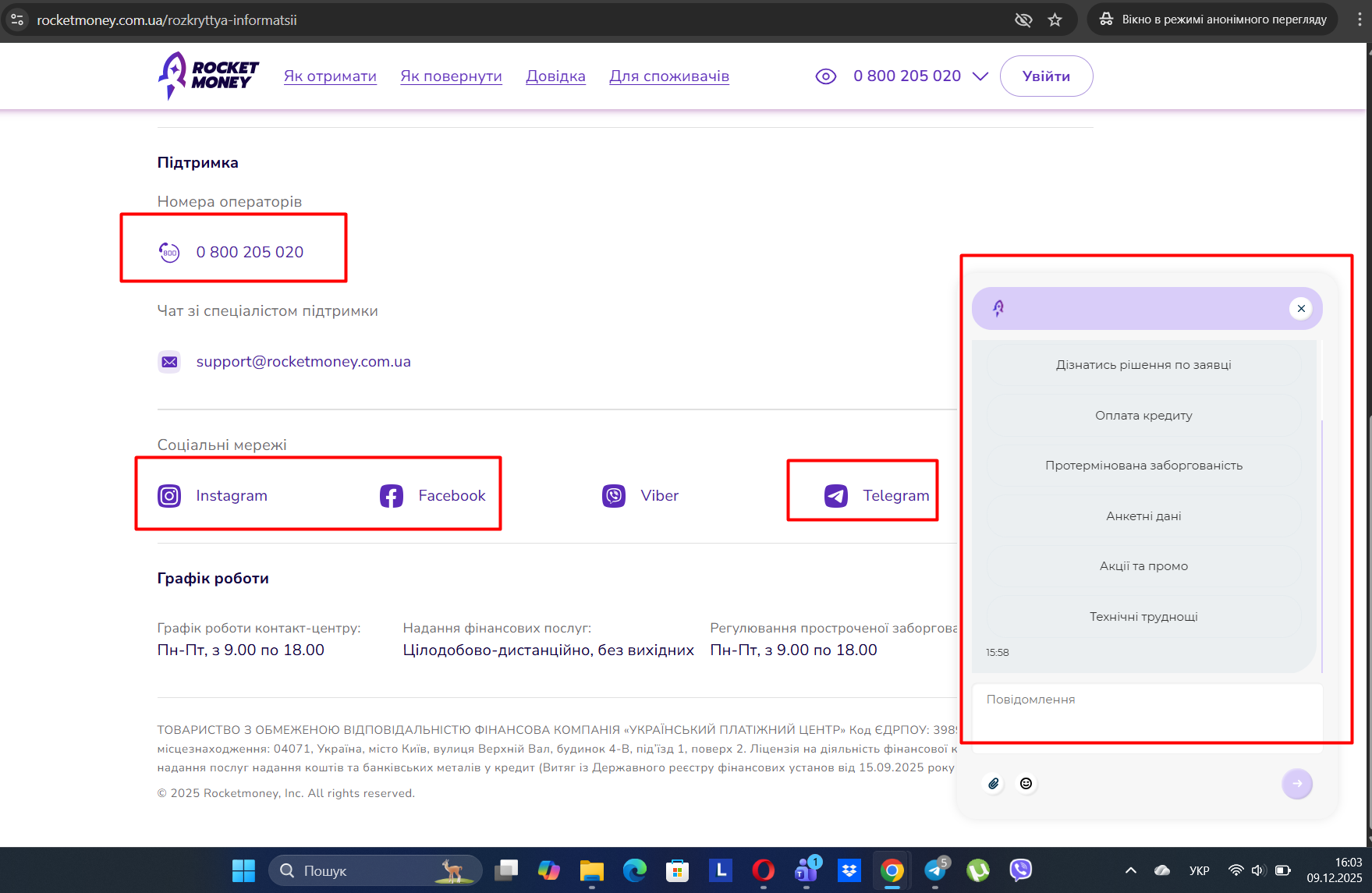This screenshot has height=893, width=1372.
Task: Open the volume control tray icon
Action: click(1258, 870)
